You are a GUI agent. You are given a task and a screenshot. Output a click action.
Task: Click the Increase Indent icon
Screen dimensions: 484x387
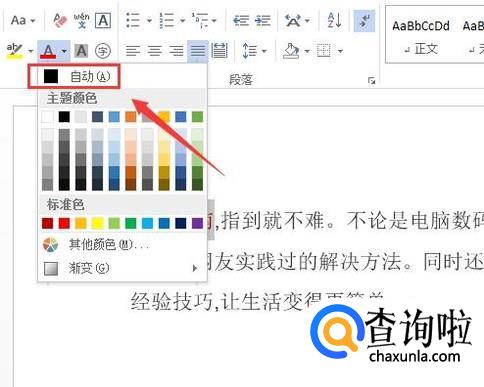(x=263, y=21)
